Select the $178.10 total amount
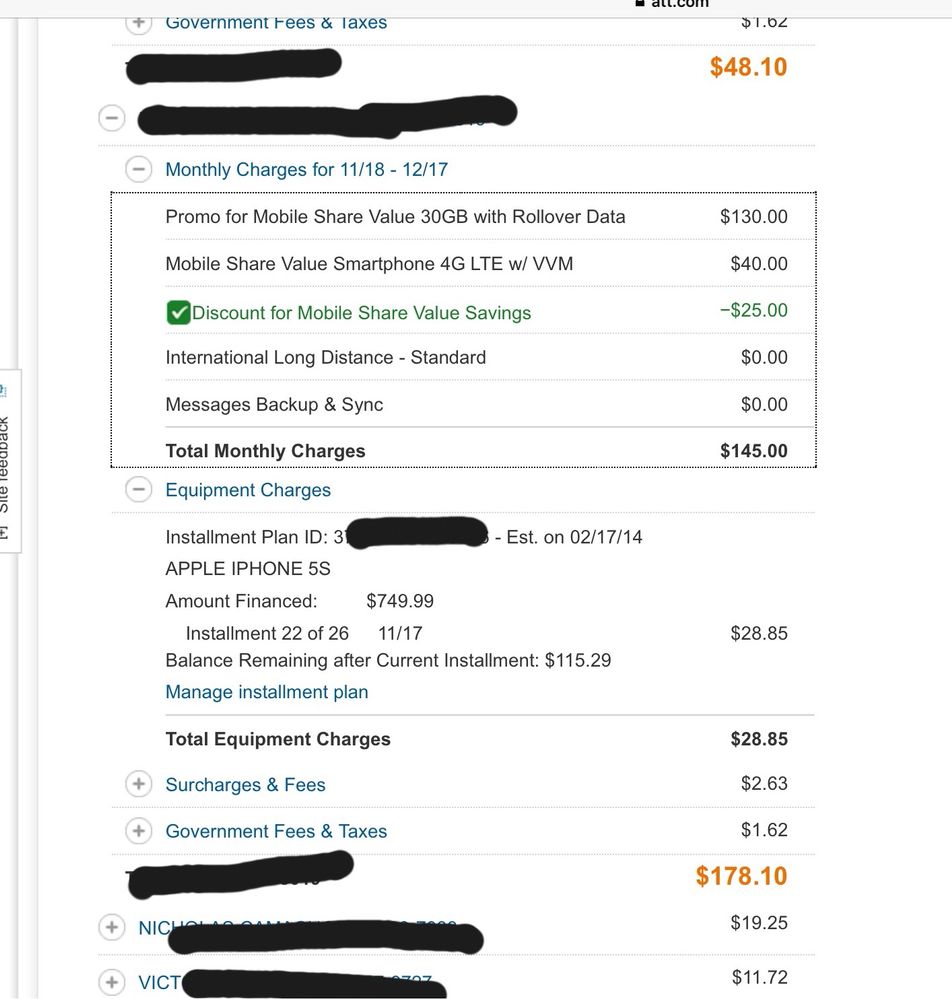 click(740, 874)
